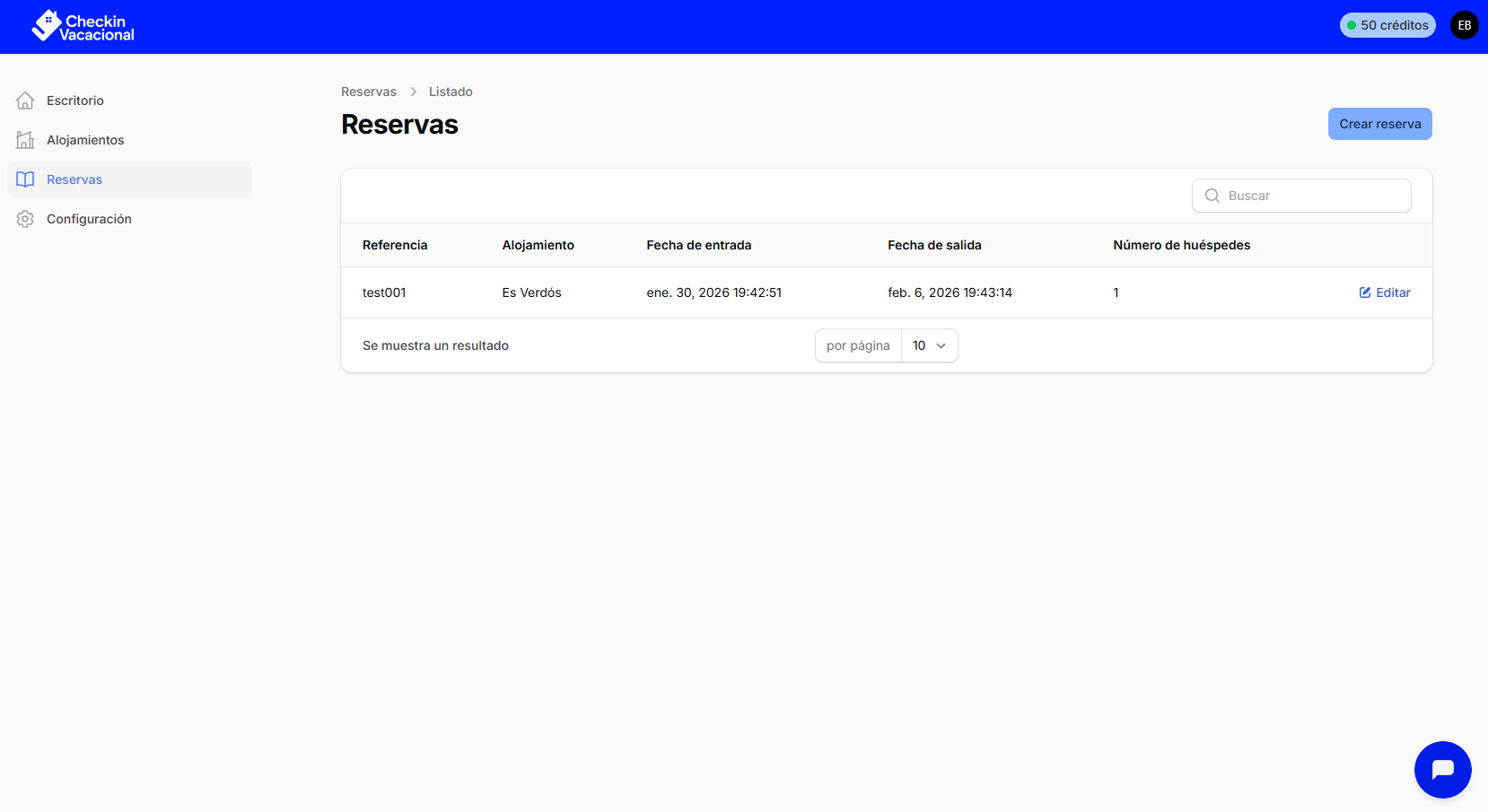Click the Reservas breadcrumb item

[x=368, y=91]
